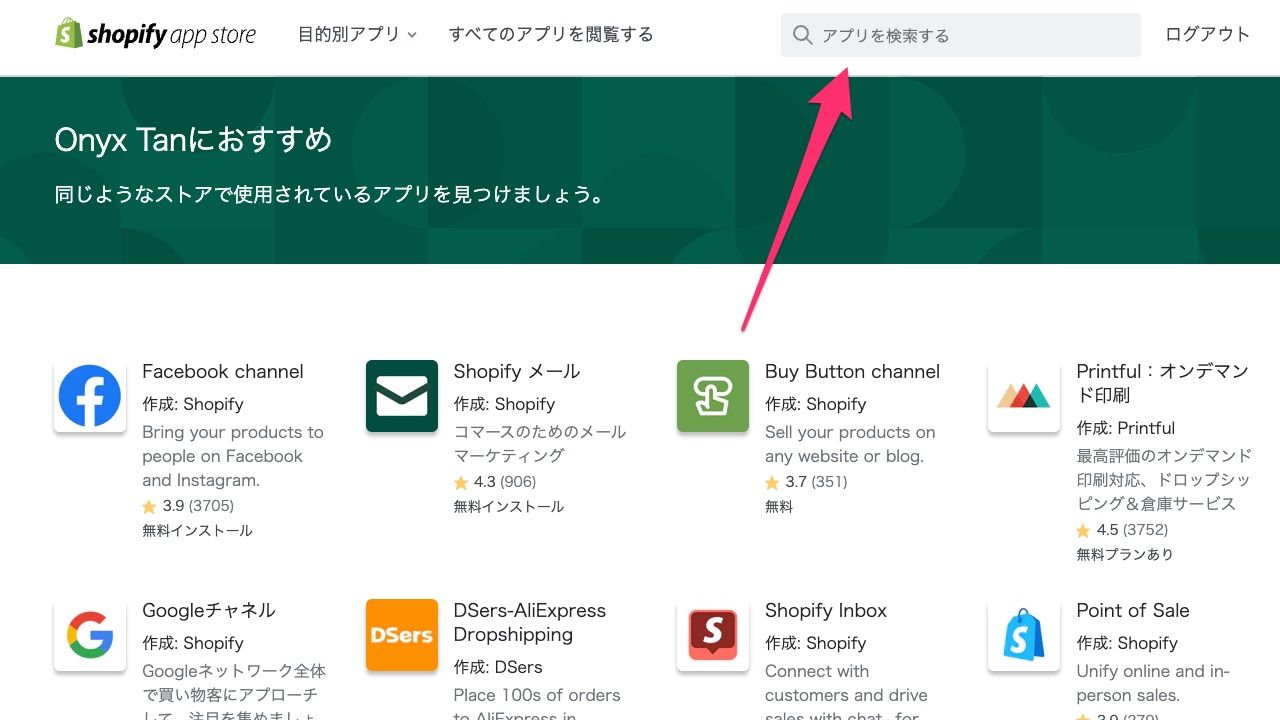Screen dimensions: 1280x720
Task: Focus the アプリを検索する search field
Action: tap(961, 35)
